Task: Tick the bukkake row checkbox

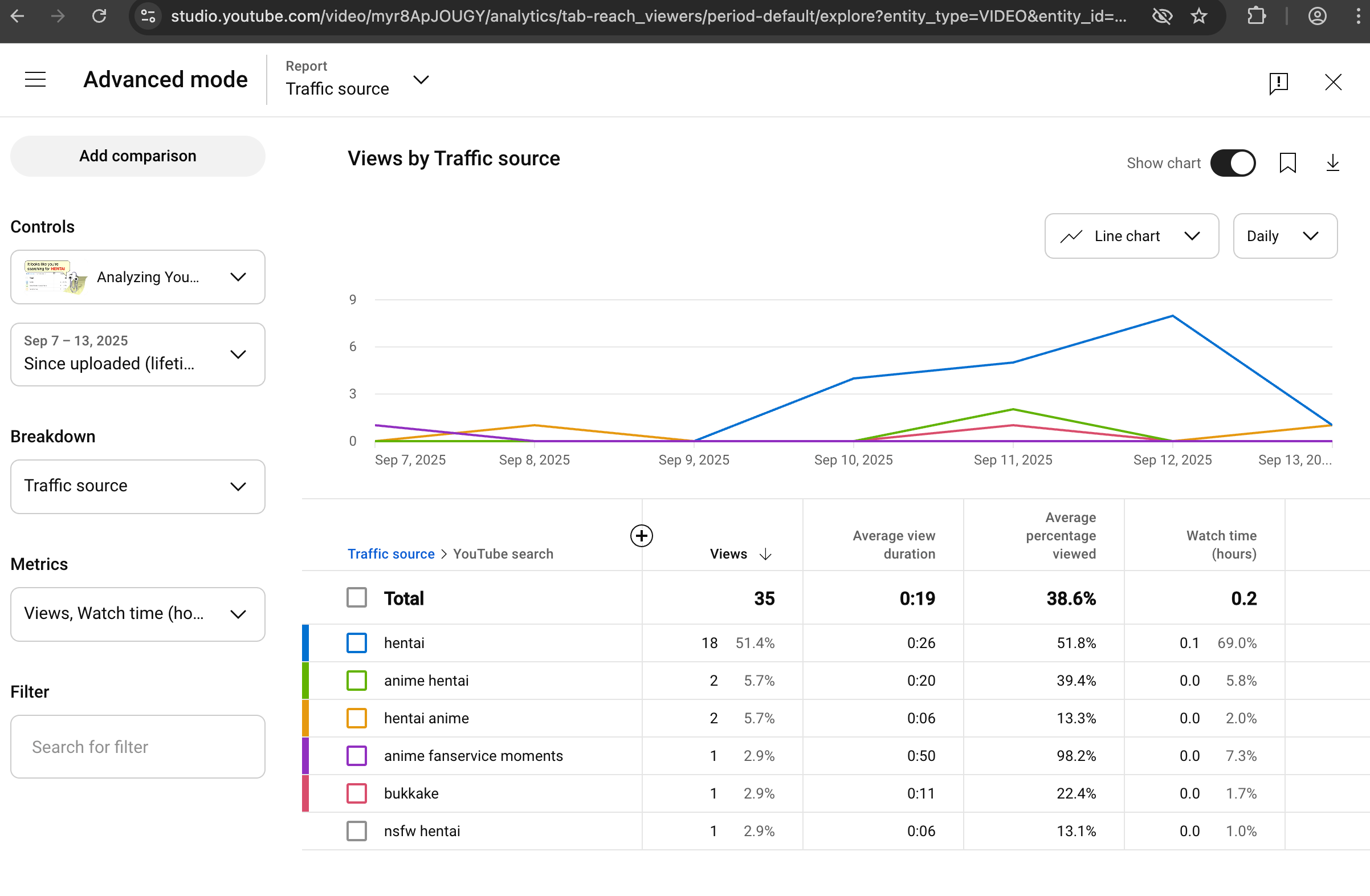Action: [356, 793]
